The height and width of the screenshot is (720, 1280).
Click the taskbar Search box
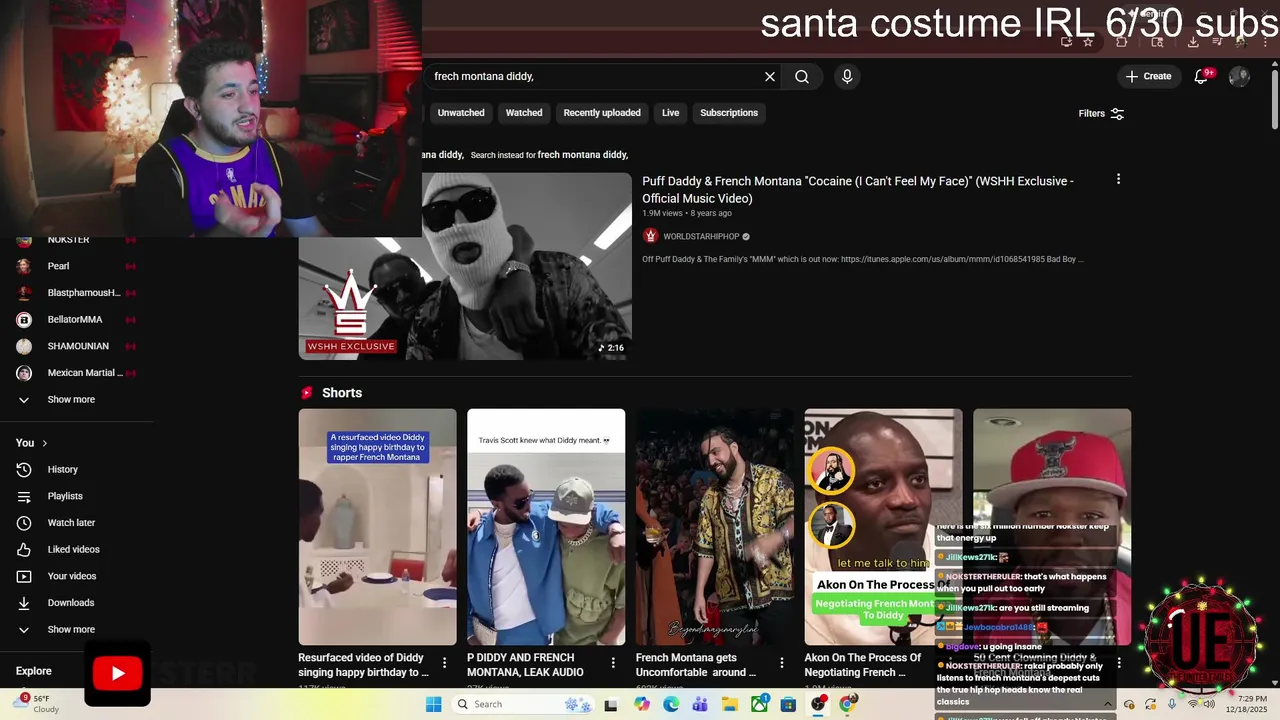pyautogui.click(x=523, y=704)
